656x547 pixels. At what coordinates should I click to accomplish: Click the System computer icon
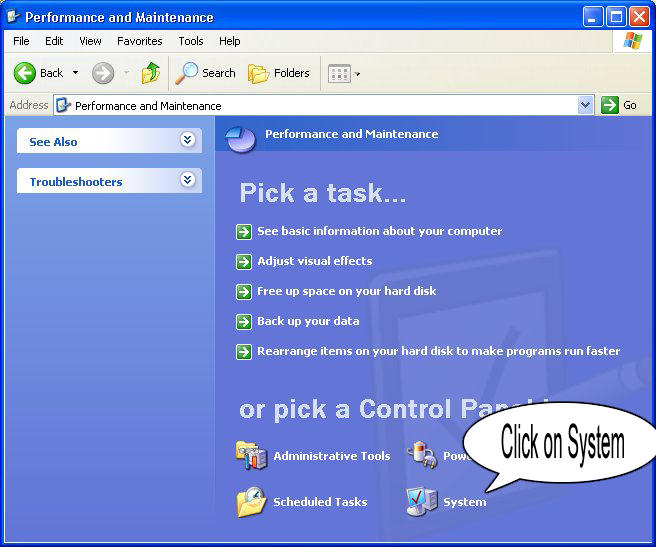422,501
